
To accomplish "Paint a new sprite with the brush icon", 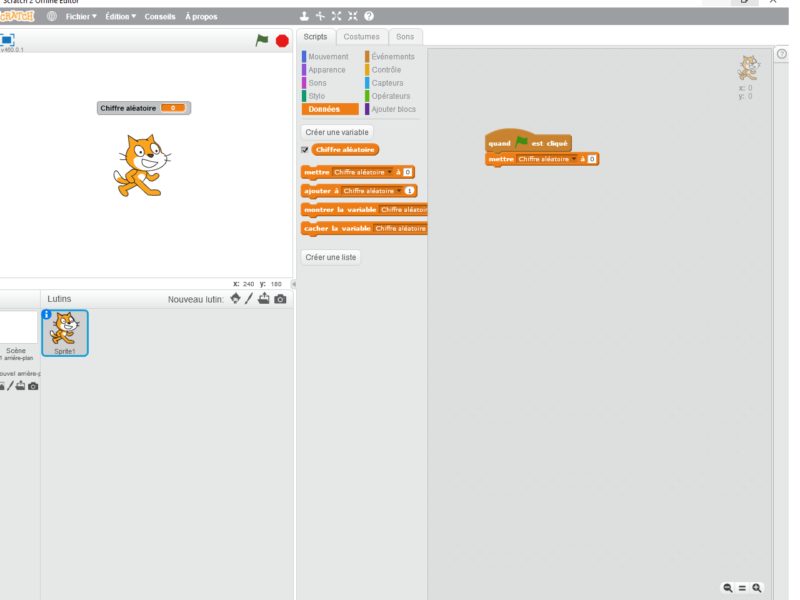I will [x=249, y=298].
